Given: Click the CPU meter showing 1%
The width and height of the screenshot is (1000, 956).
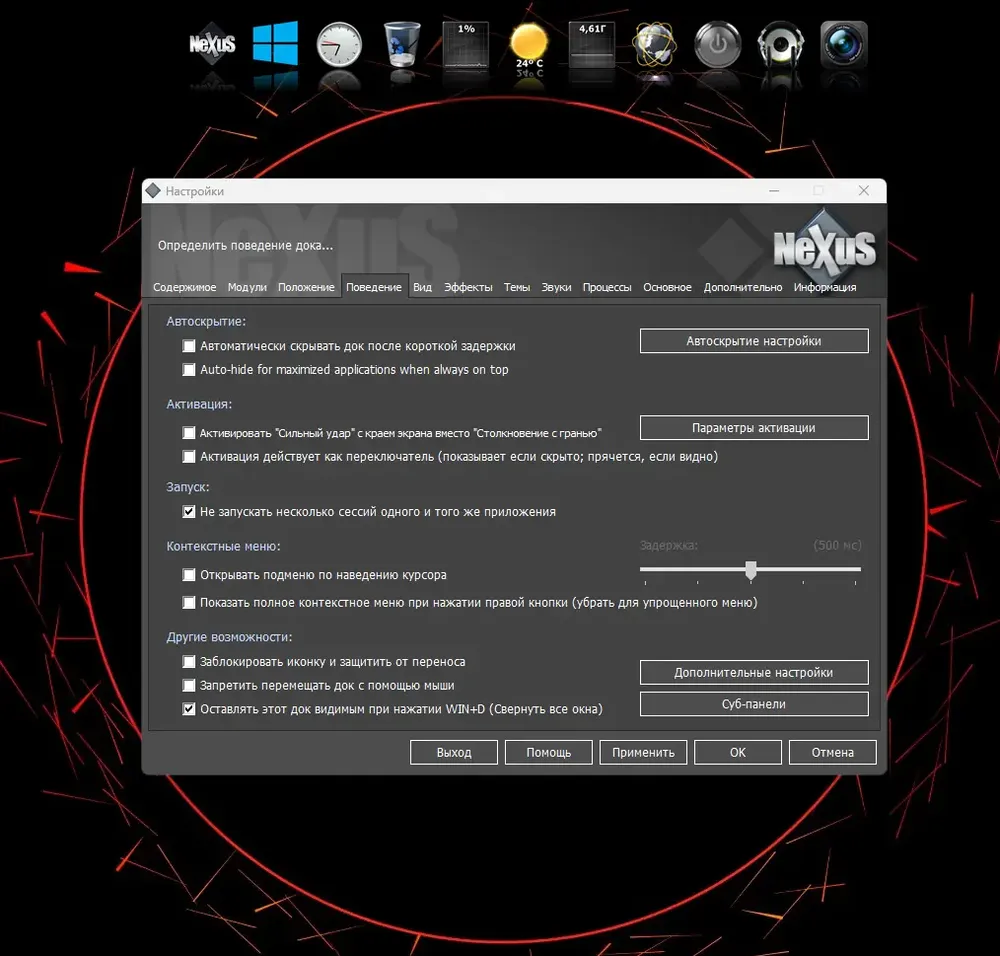Looking at the screenshot, I should coord(466,45).
